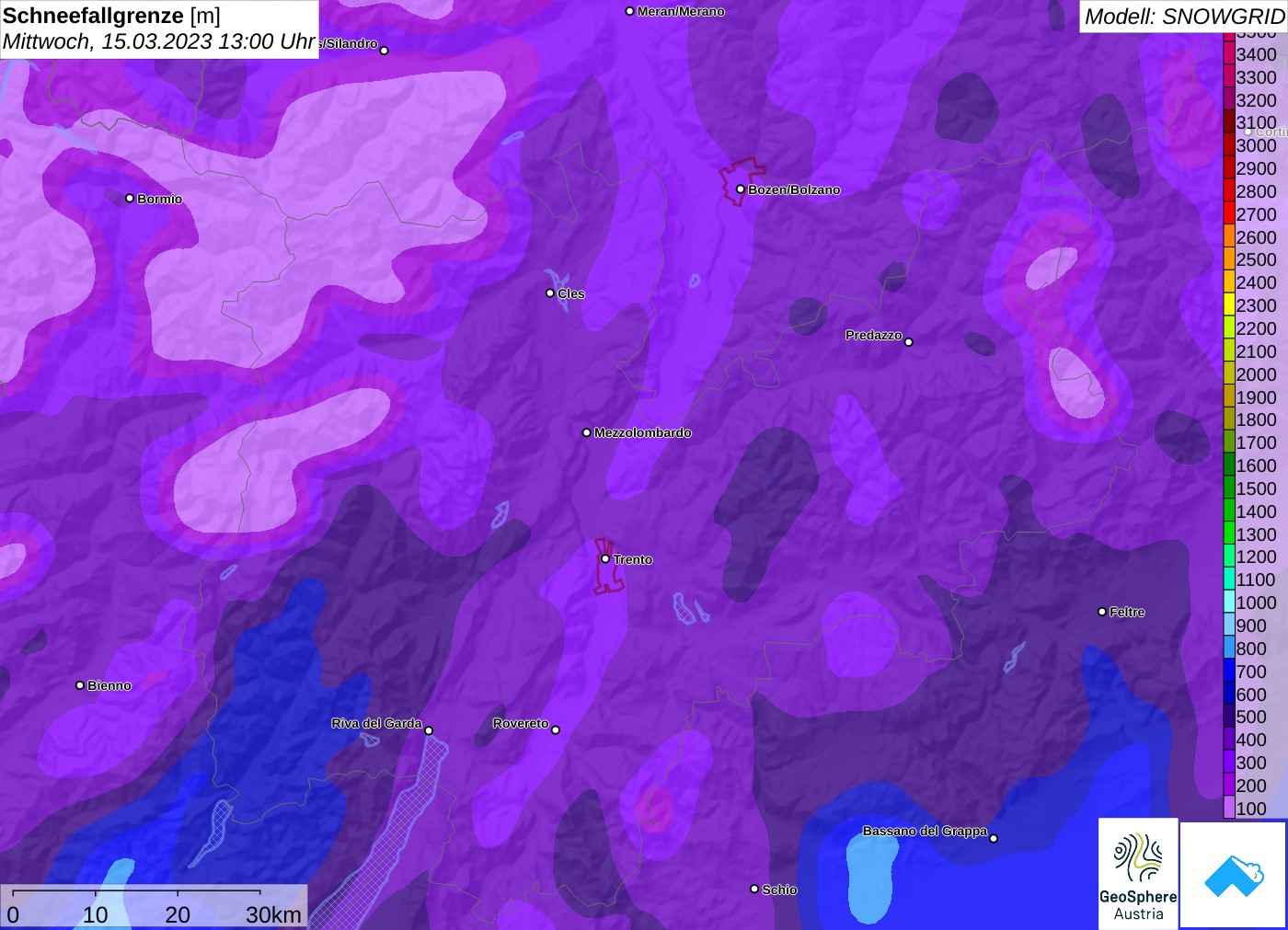Image resolution: width=1288 pixels, height=930 pixels.
Task: Select the Meran/Merano location dot
Action: 629,11
